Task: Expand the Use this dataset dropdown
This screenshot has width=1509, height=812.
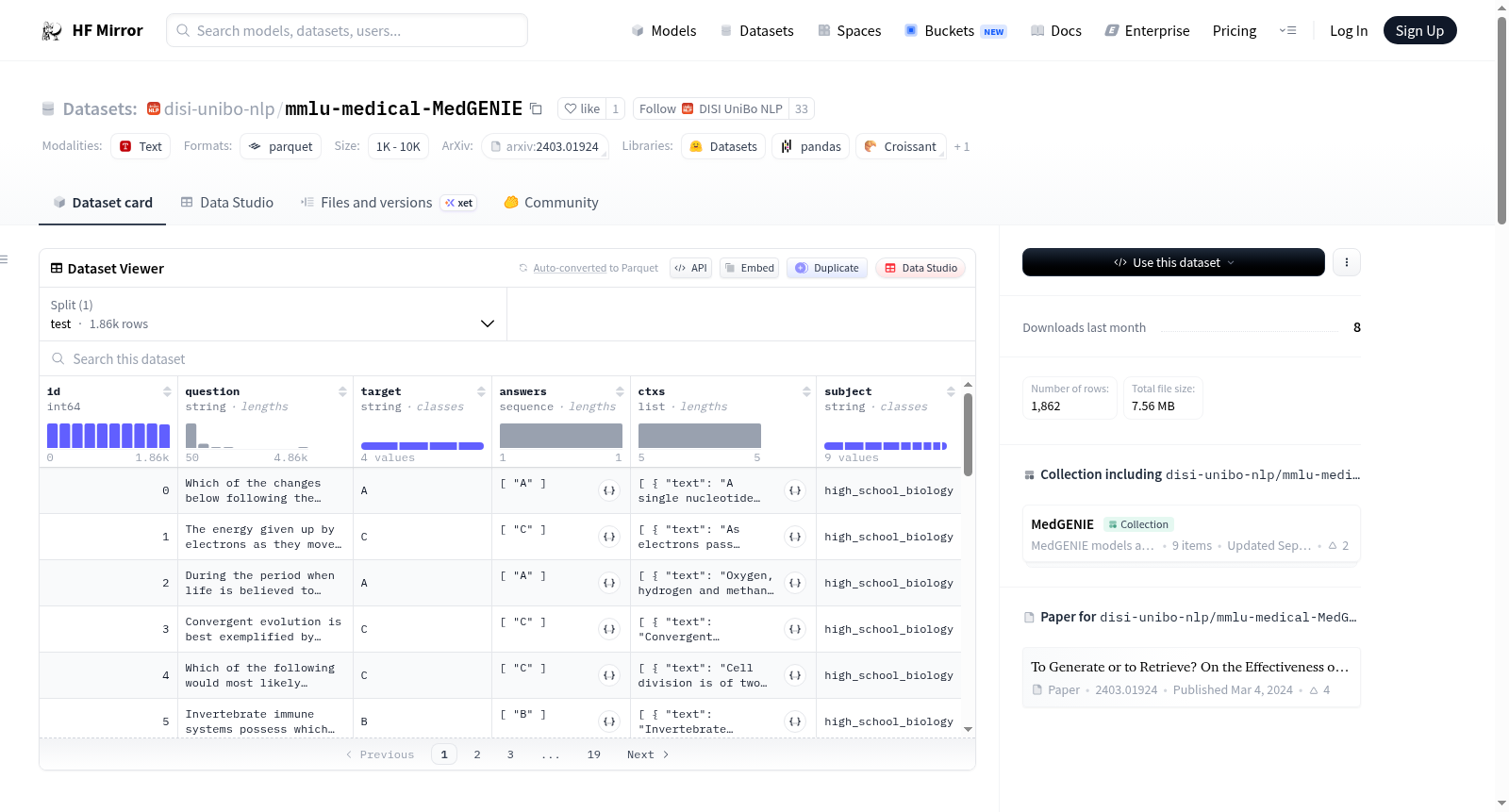Action: coord(1173,262)
